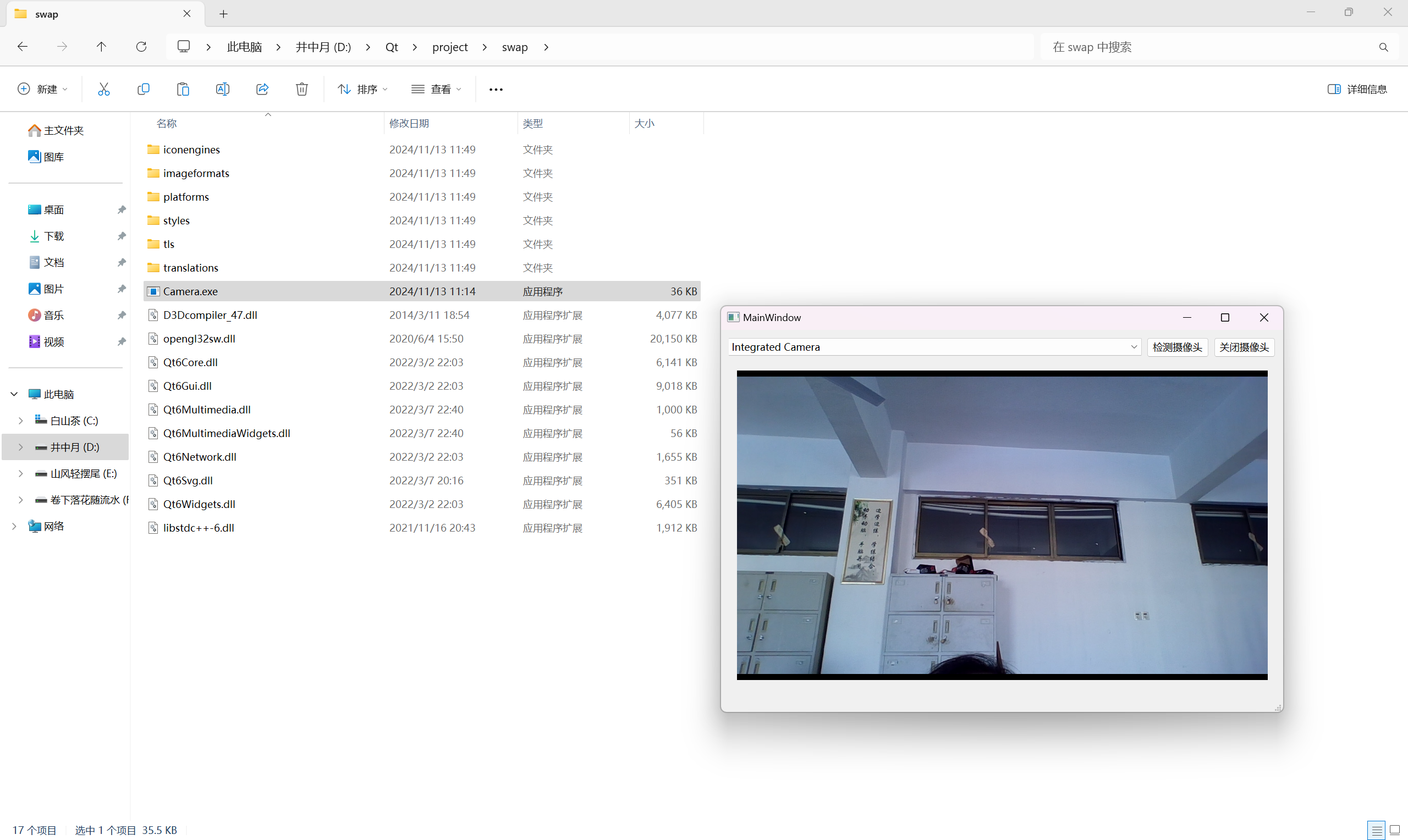Click the libstdc++-6.dll file icon
1408x840 pixels.
tap(153, 527)
